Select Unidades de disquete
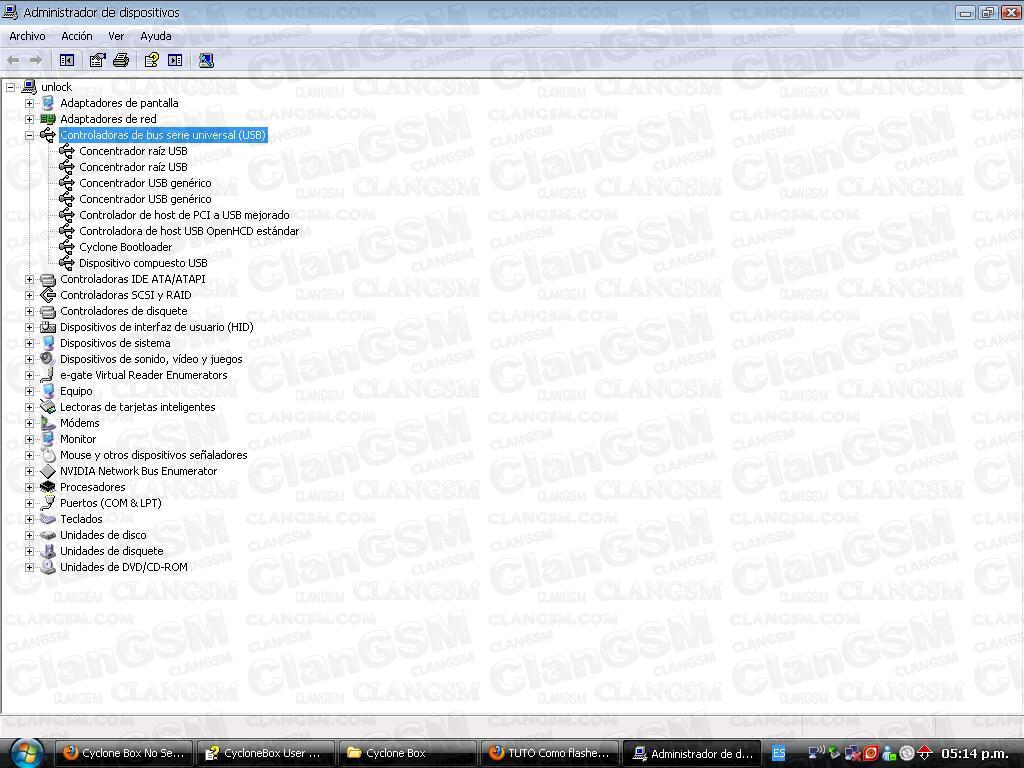This screenshot has width=1024, height=768. pyautogui.click(x=112, y=551)
